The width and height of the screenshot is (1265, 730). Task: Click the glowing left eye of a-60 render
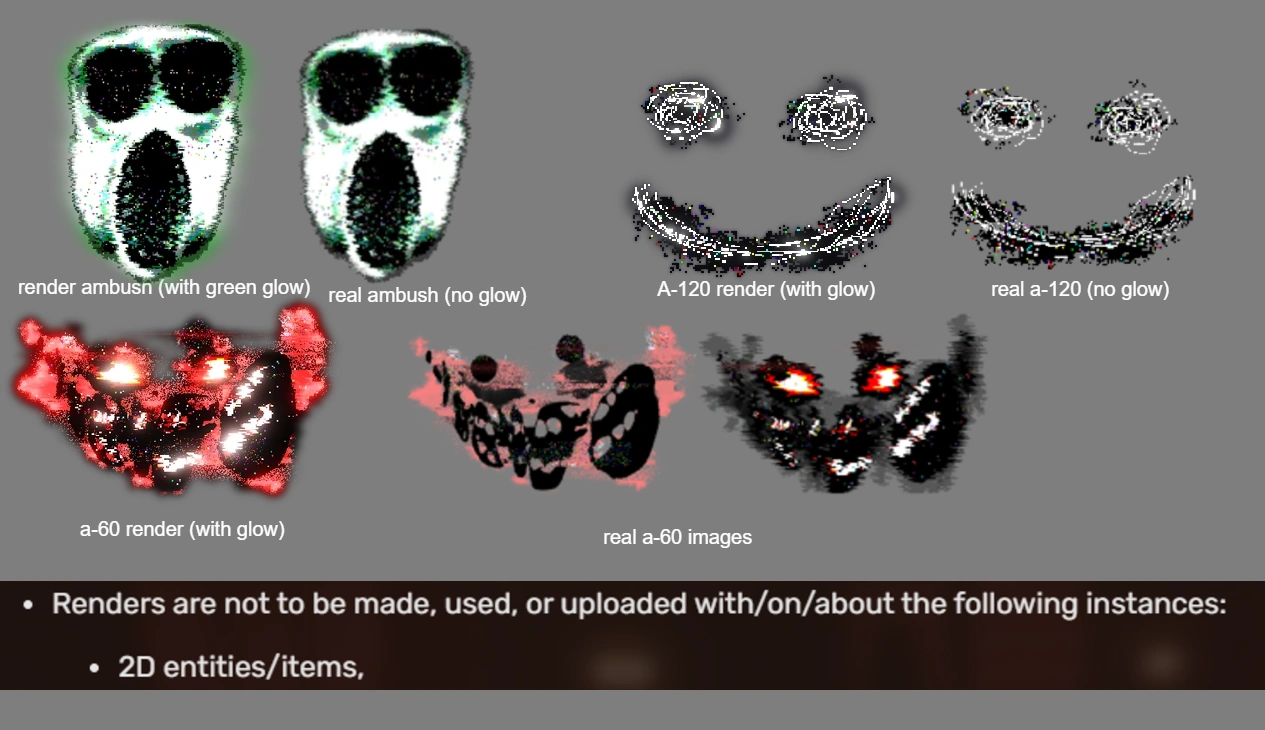pyautogui.click(x=118, y=371)
